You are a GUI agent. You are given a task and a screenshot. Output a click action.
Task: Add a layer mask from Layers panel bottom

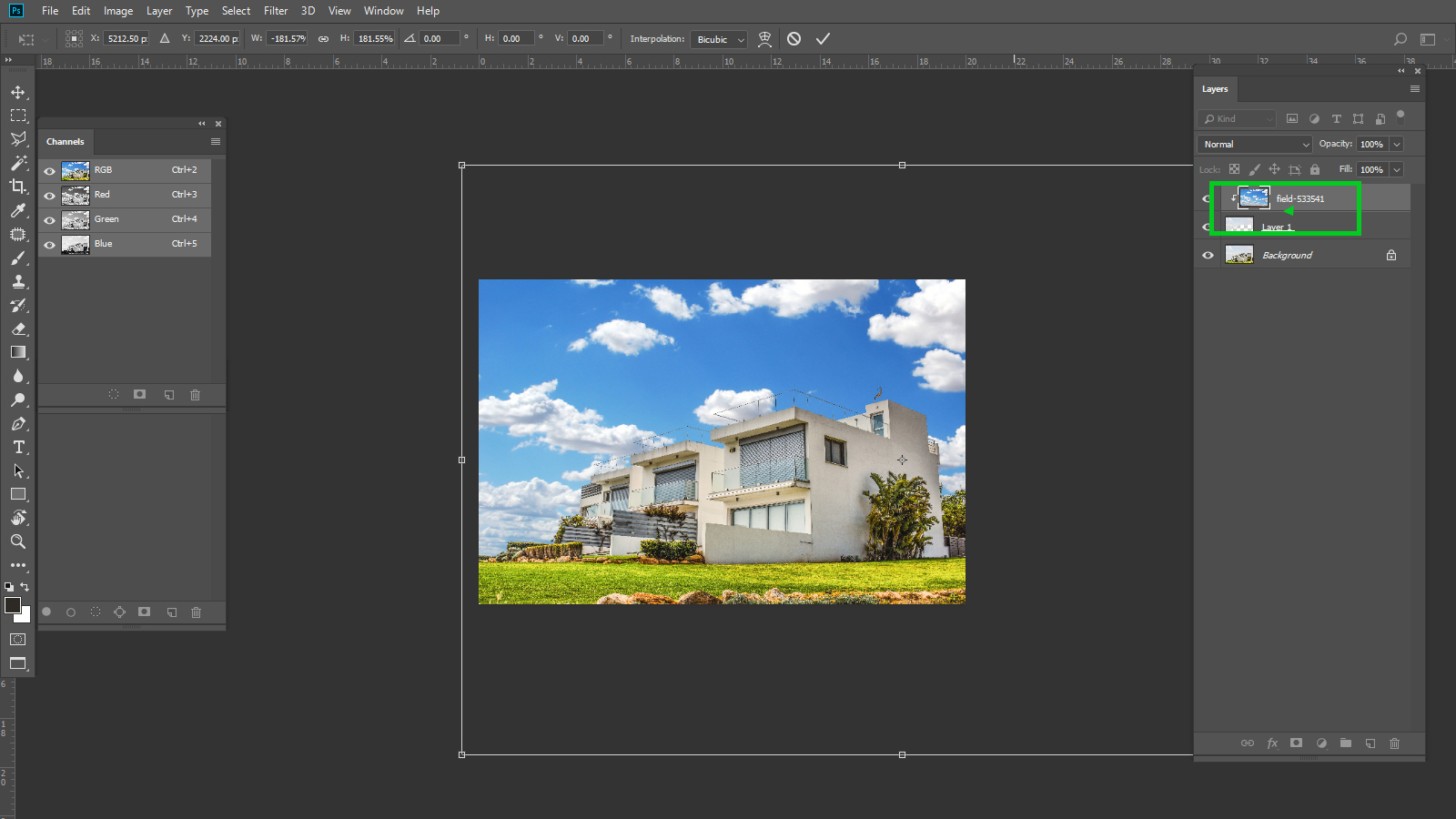tap(1296, 743)
